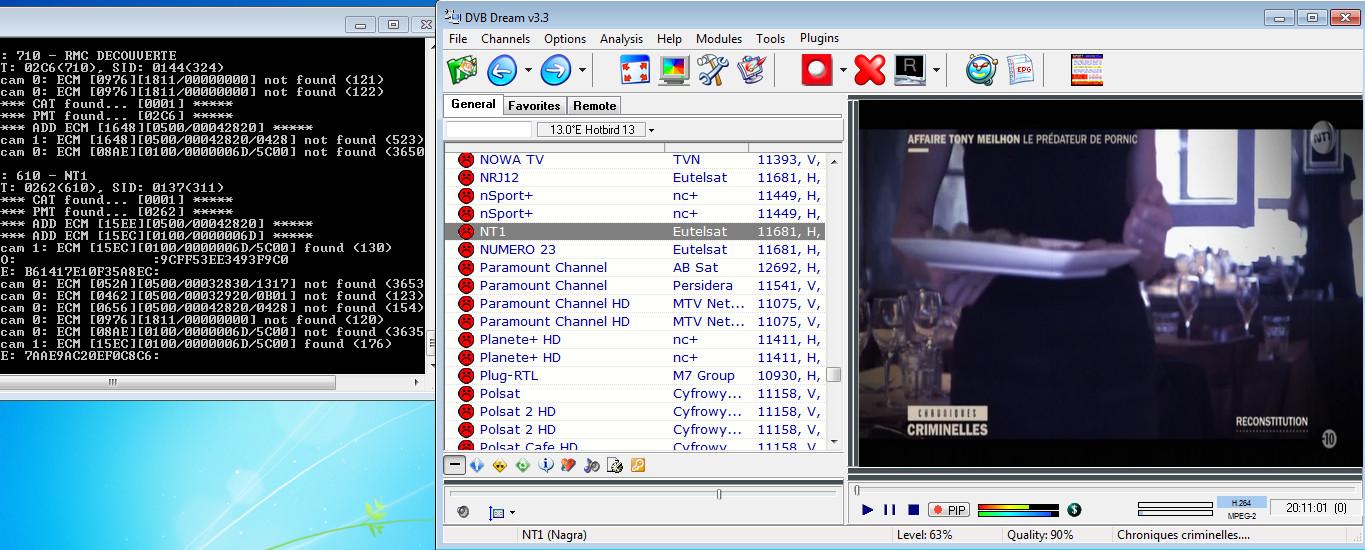Open the Help menu
The image size is (1365, 550).
pyautogui.click(x=669, y=39)
